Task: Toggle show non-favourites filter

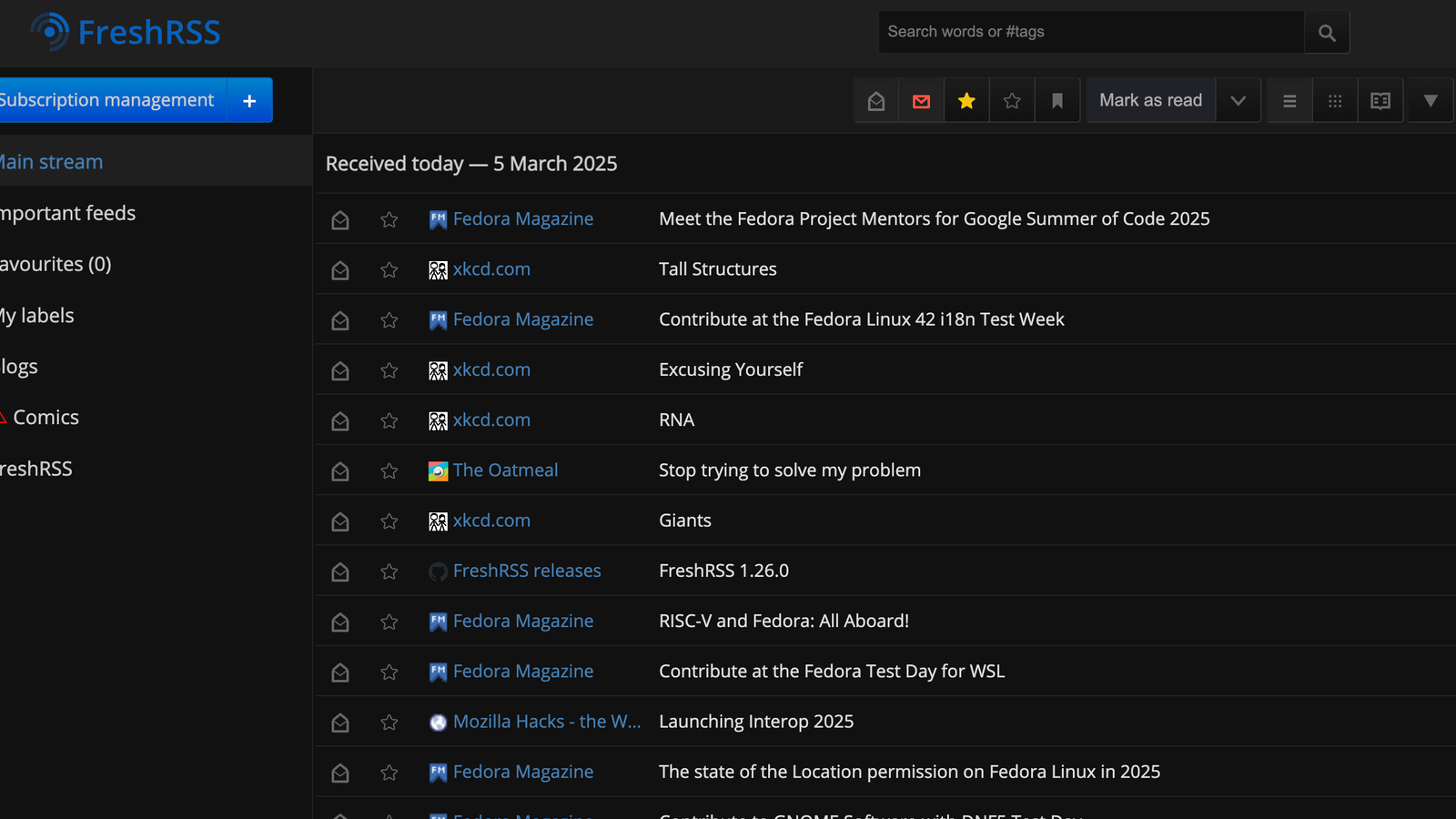Action: (x=1012, y=101)
